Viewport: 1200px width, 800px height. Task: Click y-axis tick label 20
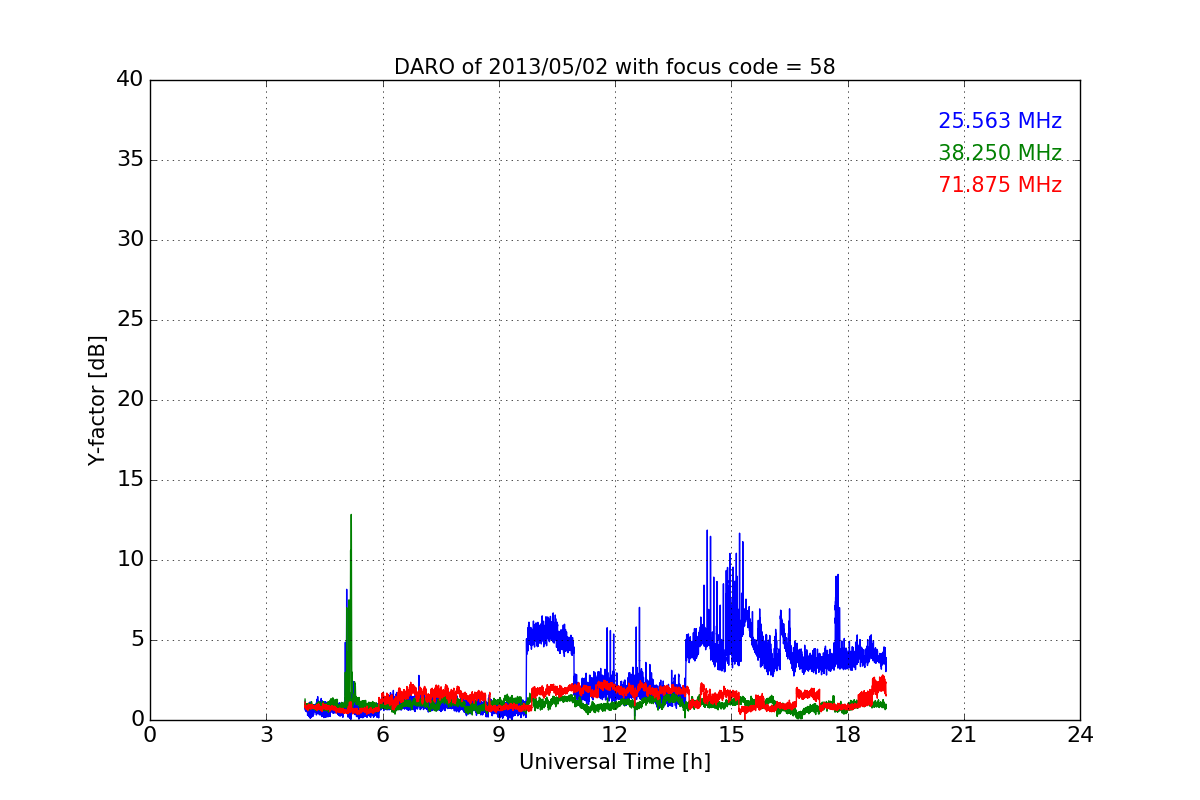pos(130,400)
